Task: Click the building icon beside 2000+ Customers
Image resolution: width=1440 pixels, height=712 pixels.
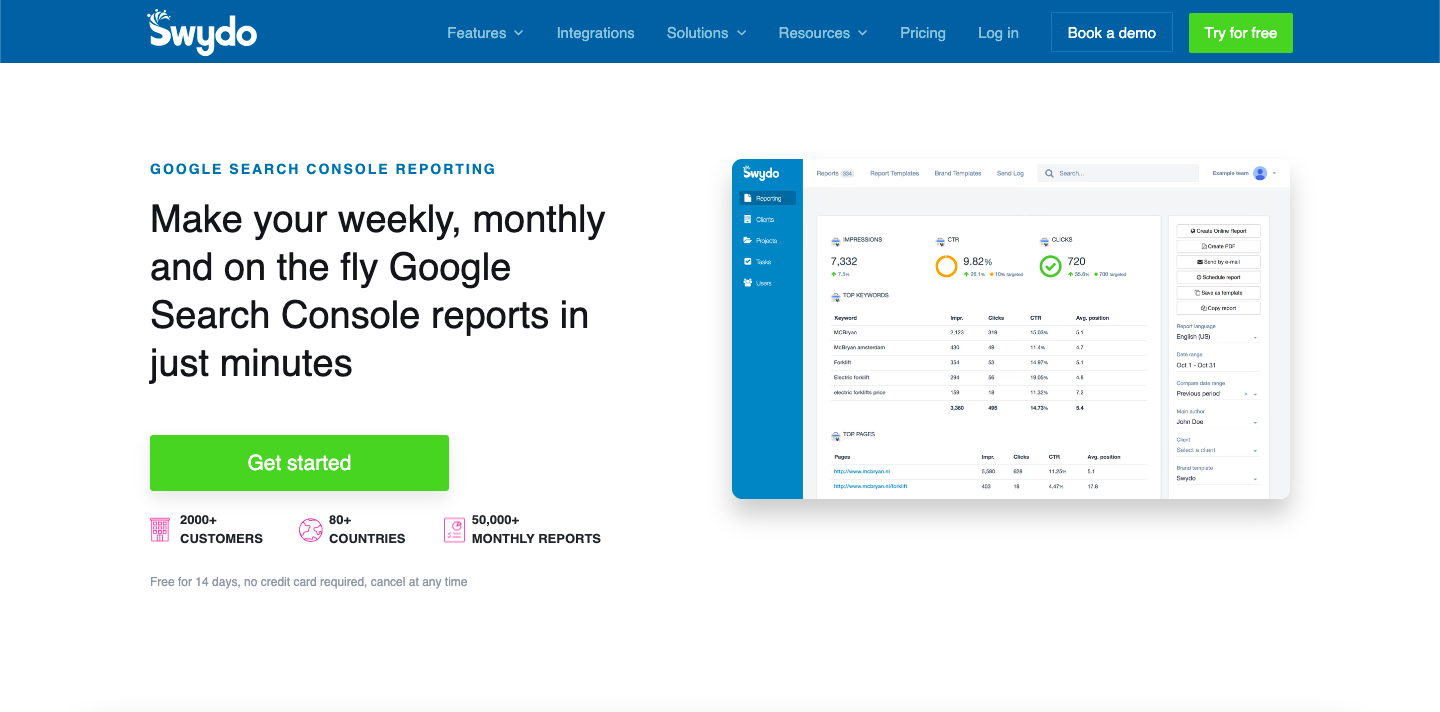Action: tap(160, 530)
